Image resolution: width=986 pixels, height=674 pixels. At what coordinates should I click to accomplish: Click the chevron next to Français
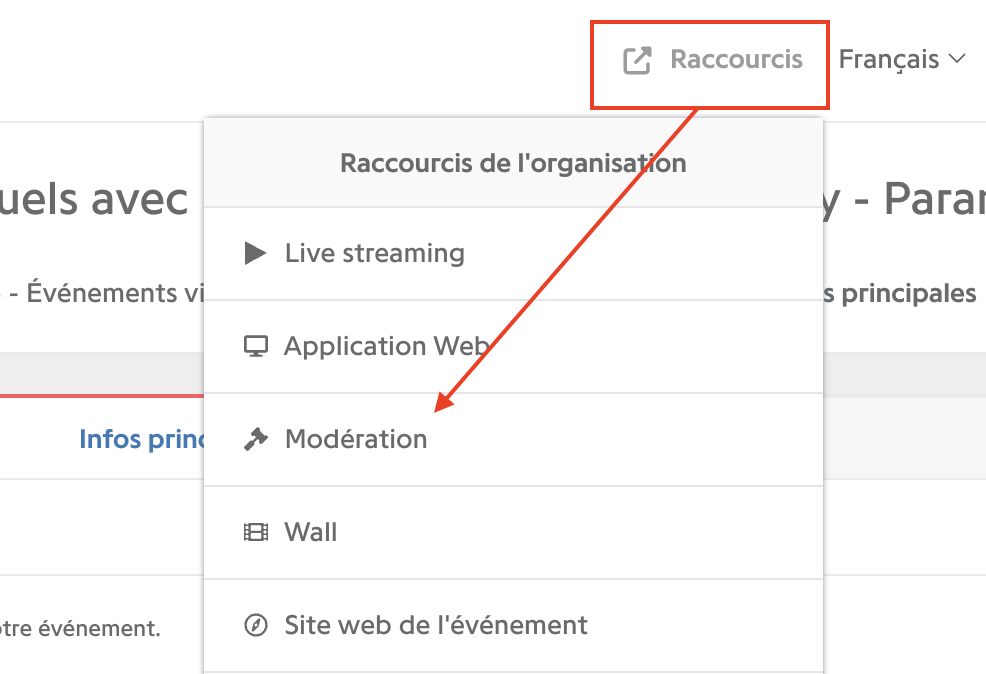click(x=957, y=58)
